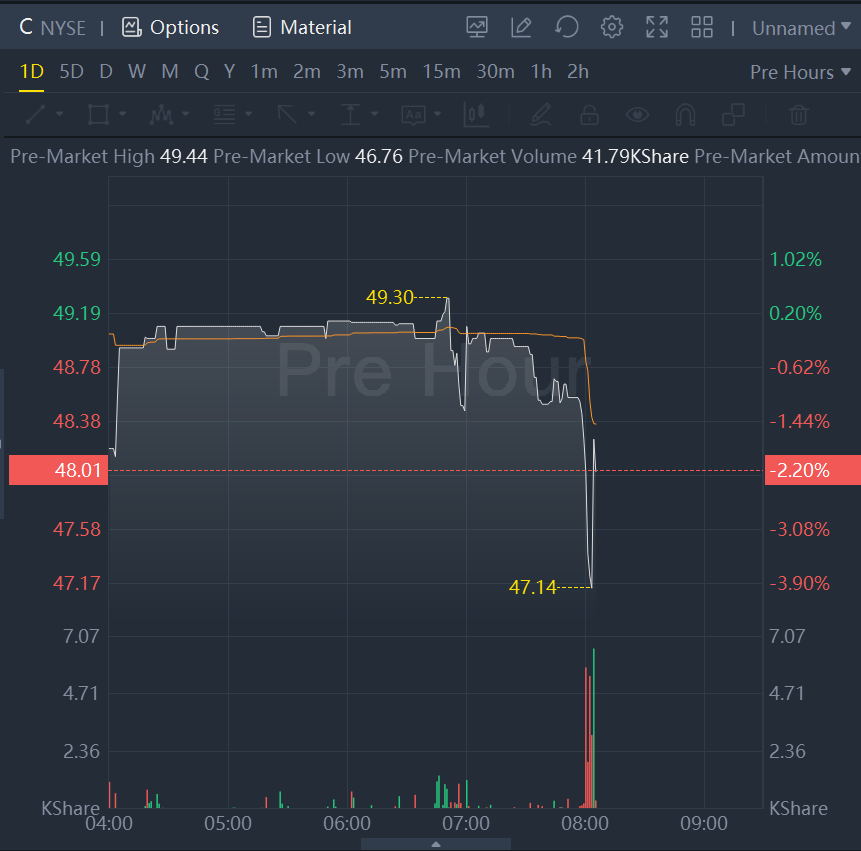Open the Pre Hours dropdown
This screenshot has width=861, height=851.
click(x=799, y=72)
